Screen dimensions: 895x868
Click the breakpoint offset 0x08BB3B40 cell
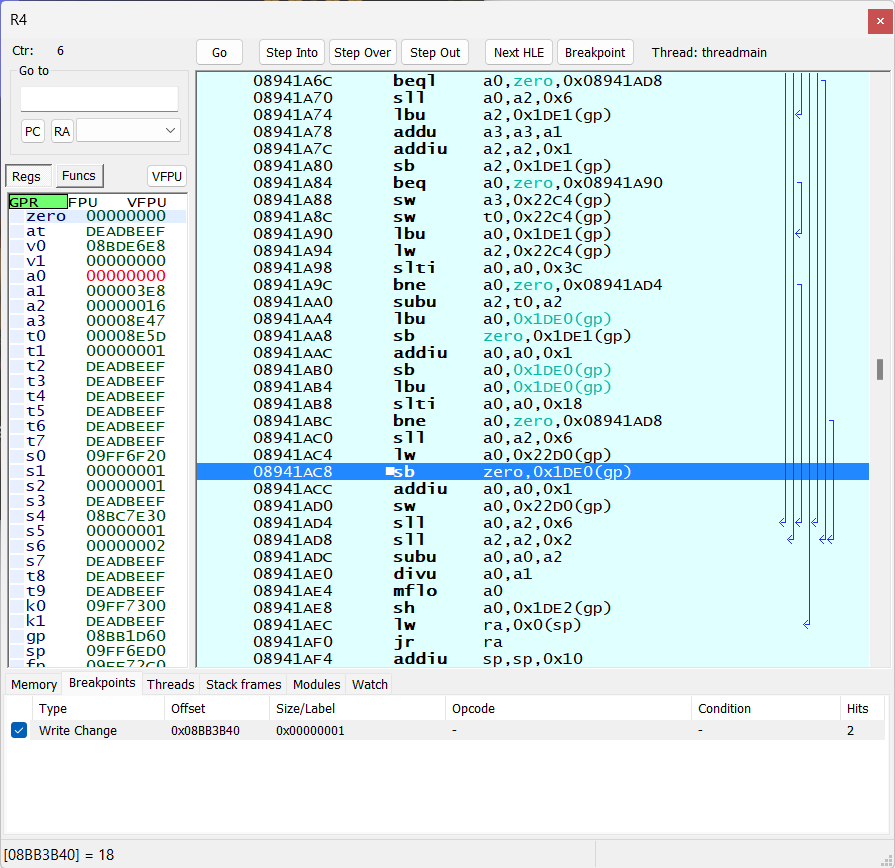pos(205,730)
